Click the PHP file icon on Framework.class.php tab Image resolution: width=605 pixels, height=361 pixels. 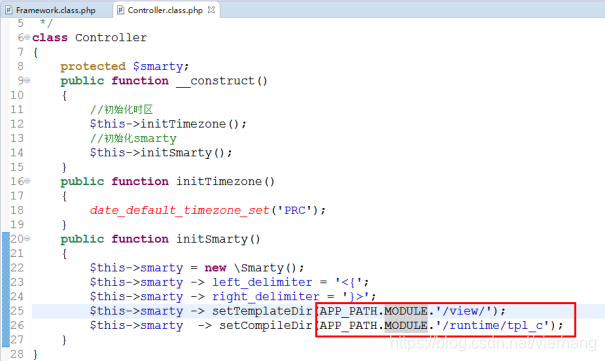click(x=8, y=10)
